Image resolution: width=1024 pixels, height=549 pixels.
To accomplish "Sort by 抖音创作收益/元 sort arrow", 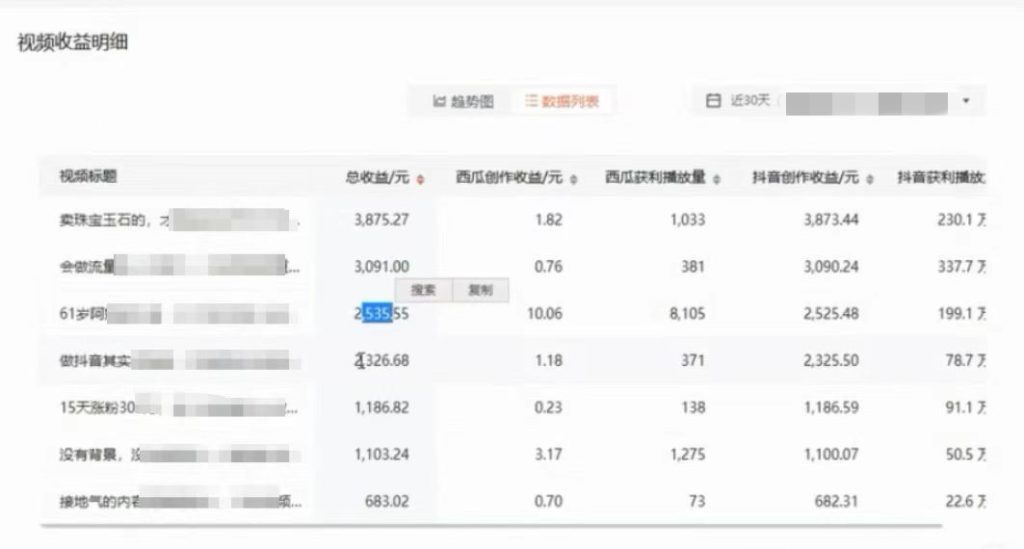I will tap(869, 179).
